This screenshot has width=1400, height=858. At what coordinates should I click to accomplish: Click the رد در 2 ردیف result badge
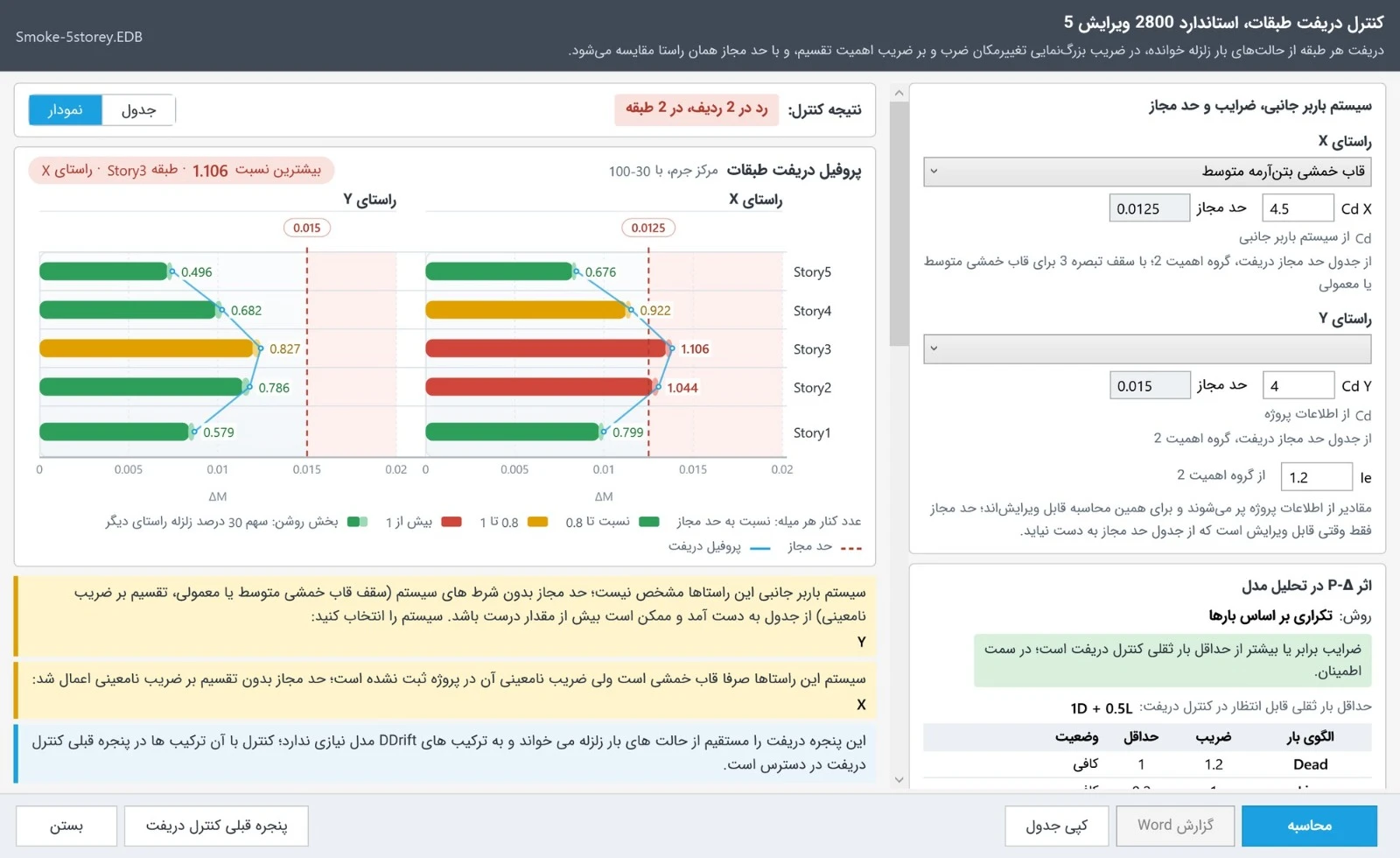[696, 109]
